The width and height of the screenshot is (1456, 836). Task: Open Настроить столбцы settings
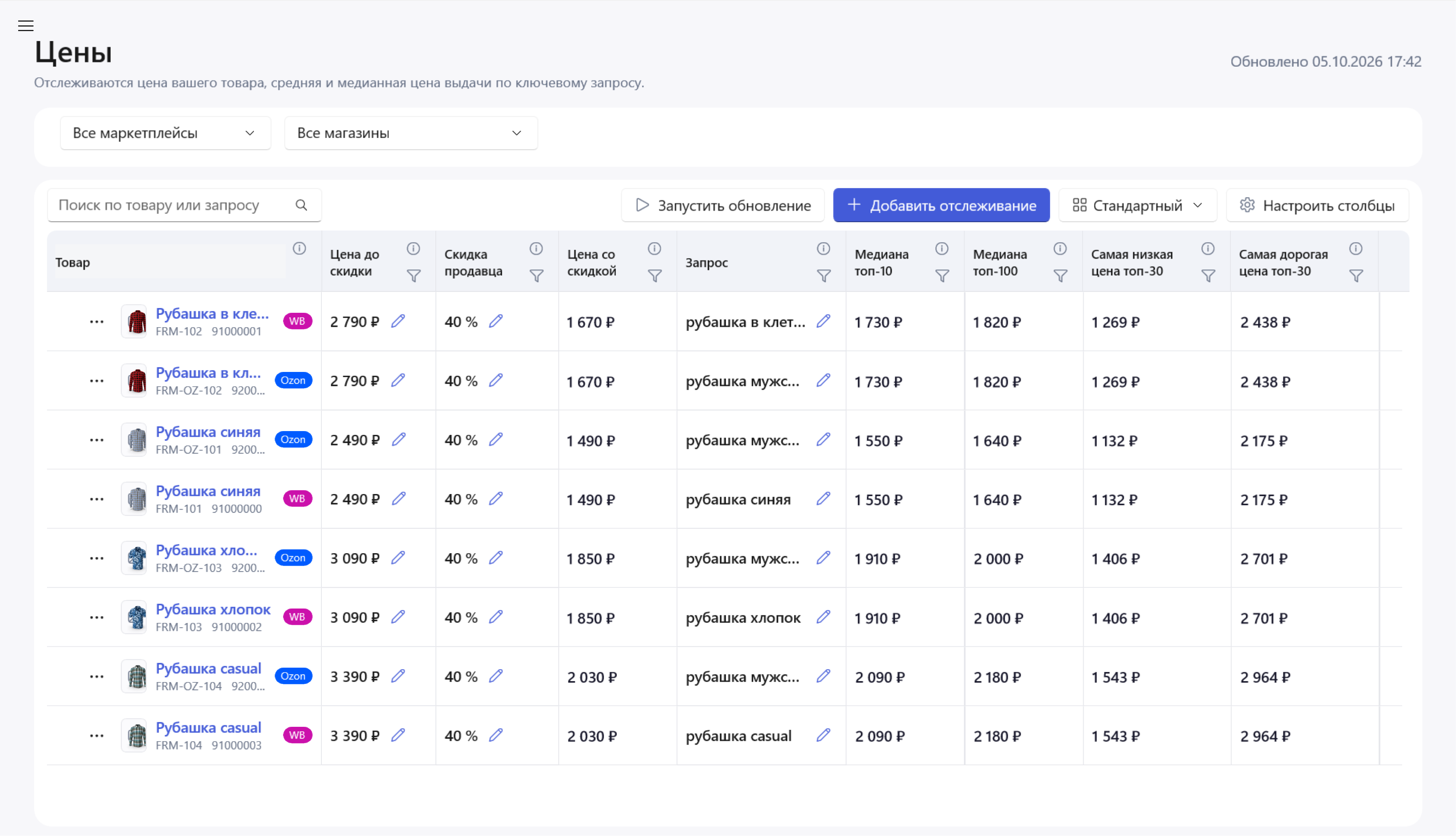(x=1317, y=205)
